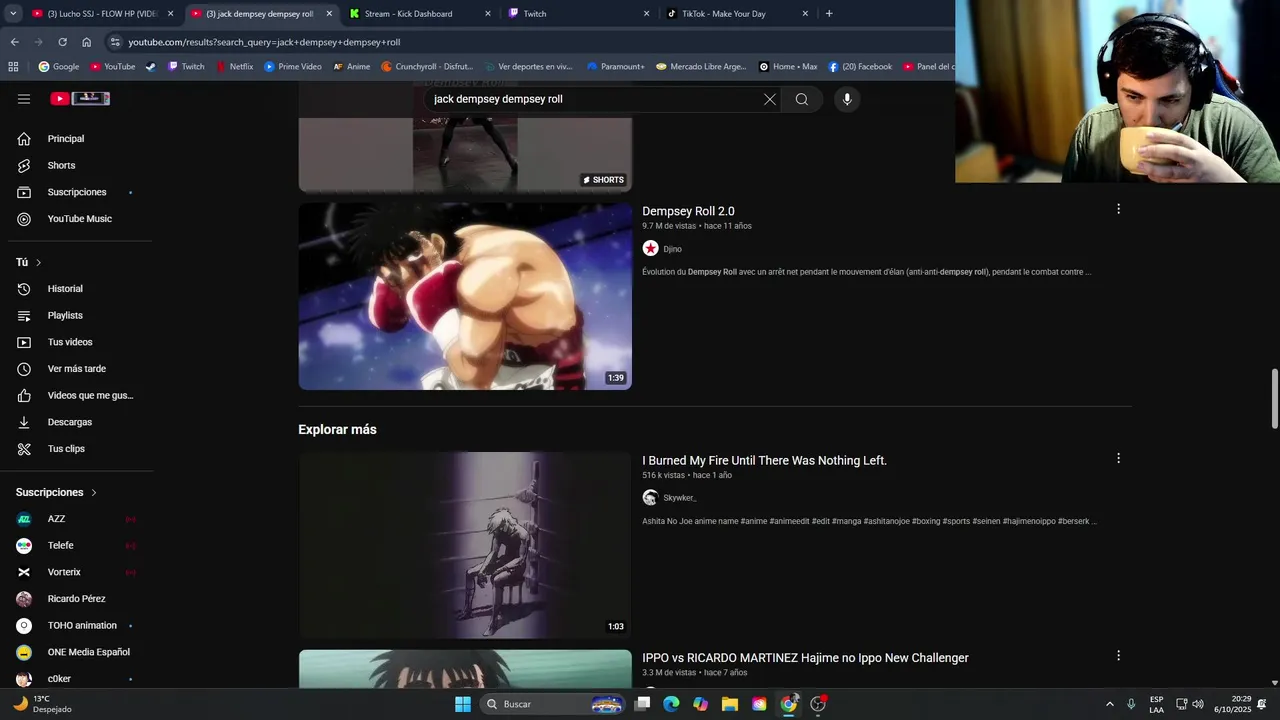Open the YouTube hamburger guide menu
1280x720 pixels.
click(x=24, y=99)
